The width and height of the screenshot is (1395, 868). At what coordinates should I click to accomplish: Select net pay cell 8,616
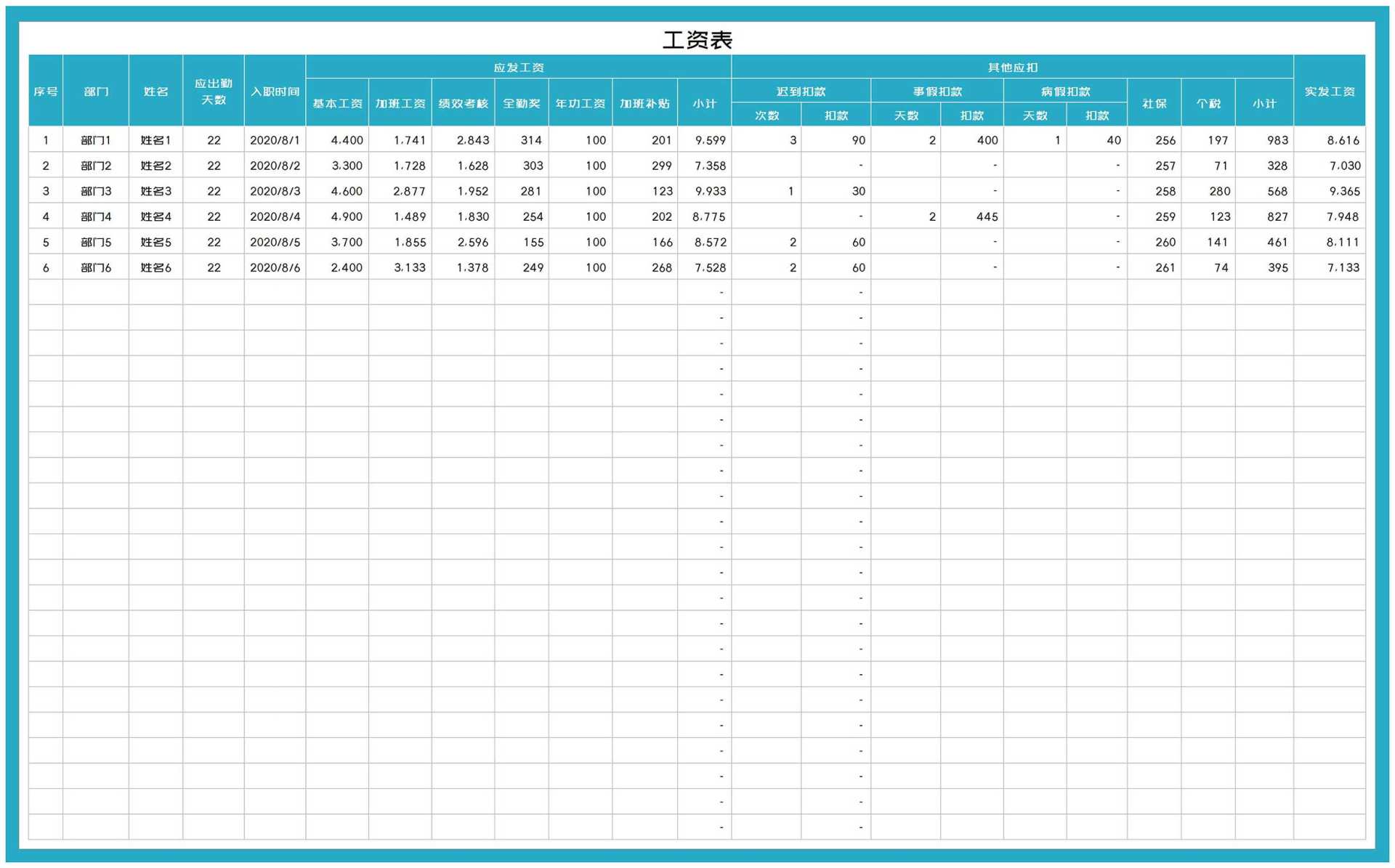(x=1330, y=139)
